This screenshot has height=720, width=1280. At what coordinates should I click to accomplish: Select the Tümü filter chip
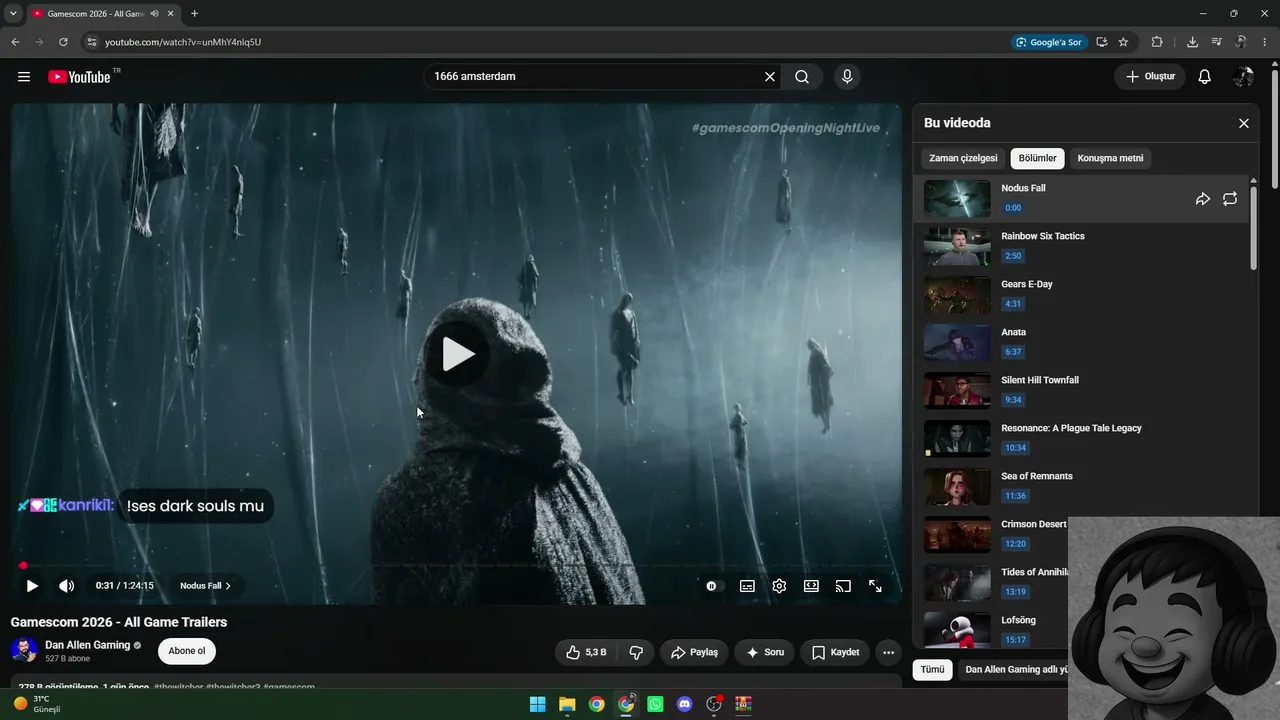point(932,670)
